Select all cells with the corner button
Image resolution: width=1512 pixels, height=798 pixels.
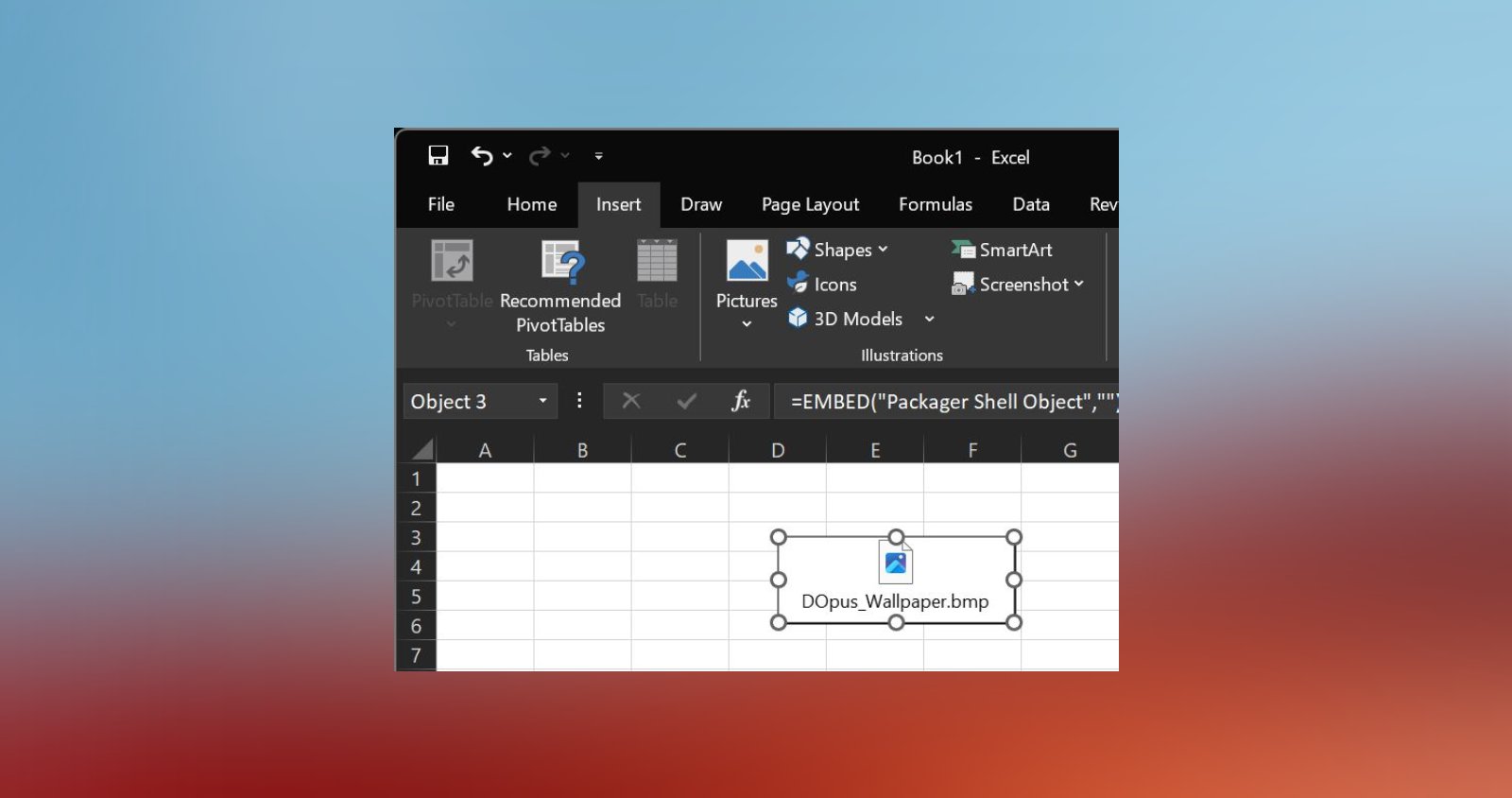422,450
